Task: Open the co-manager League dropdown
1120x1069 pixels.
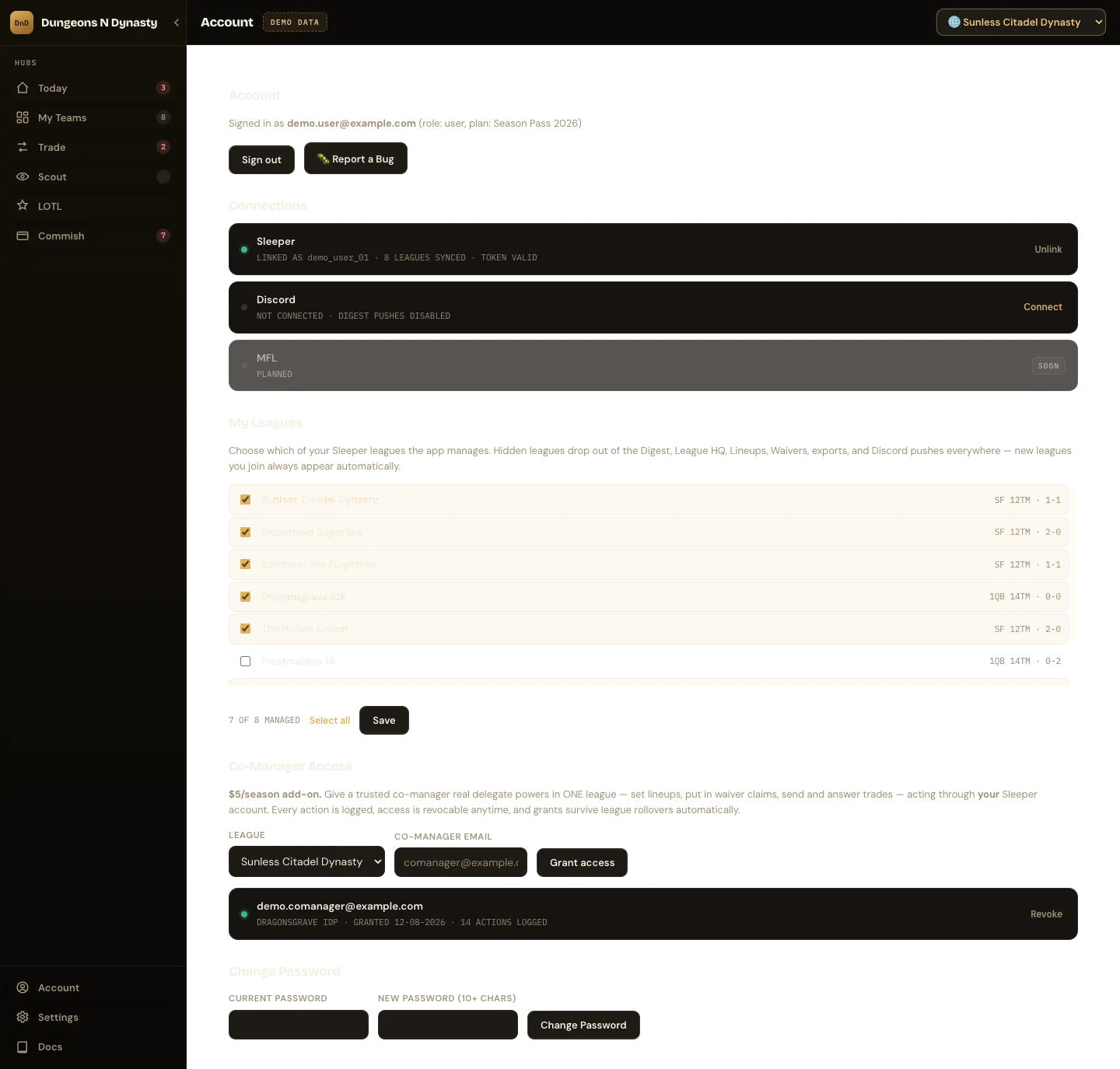Action: tap(306, 861)
